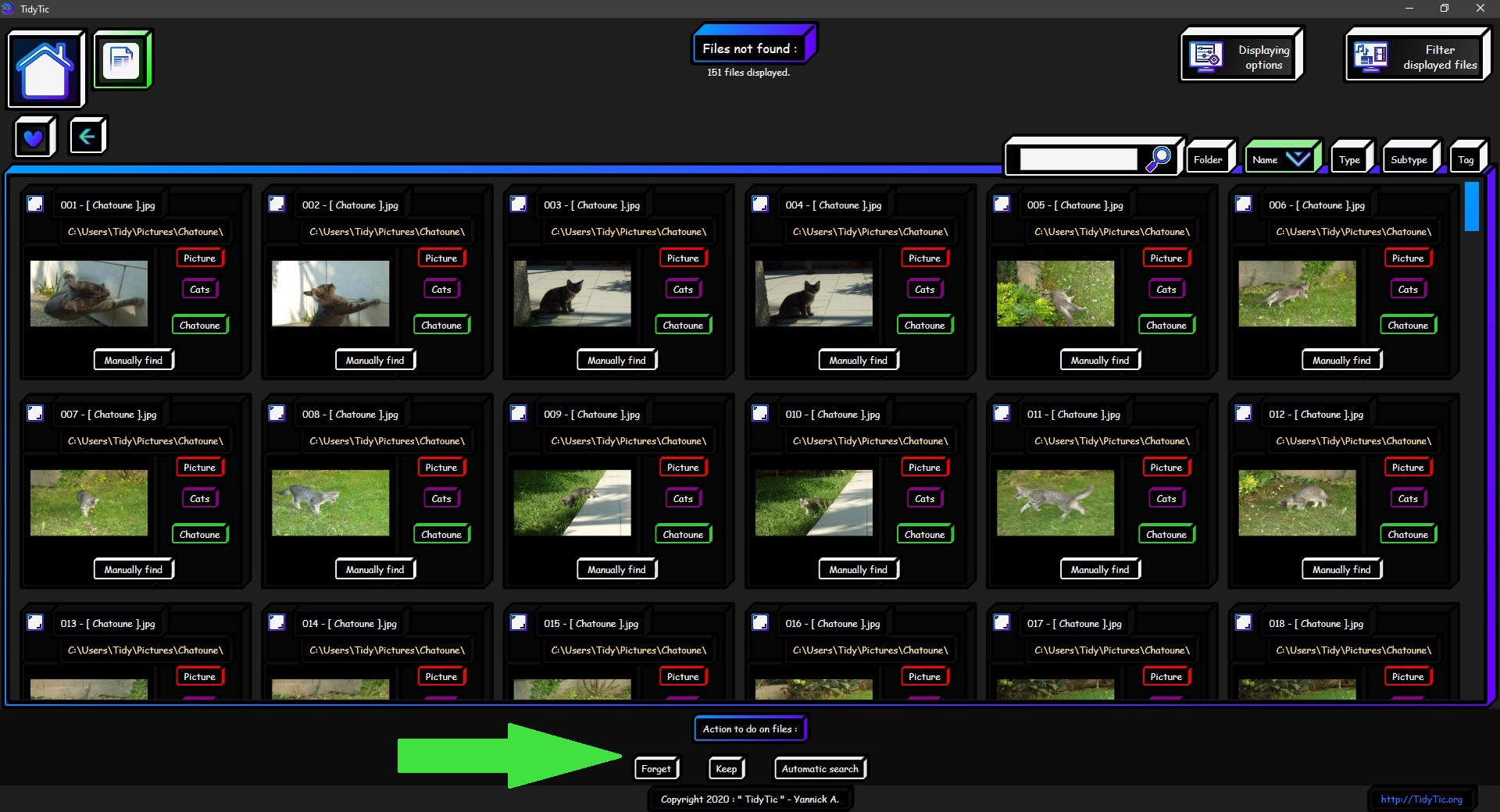Open thumbnail of 010 - [ Chatoune ].jpg

pyautogui.click(x=814, y=503)
